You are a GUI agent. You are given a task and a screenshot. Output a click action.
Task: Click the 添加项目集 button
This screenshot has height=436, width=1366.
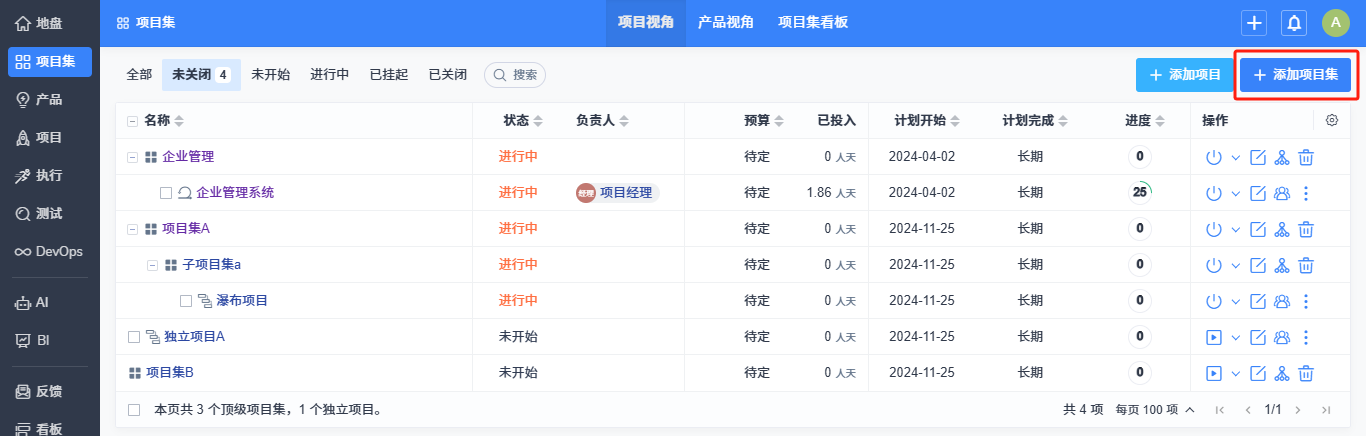point(1296,75)
